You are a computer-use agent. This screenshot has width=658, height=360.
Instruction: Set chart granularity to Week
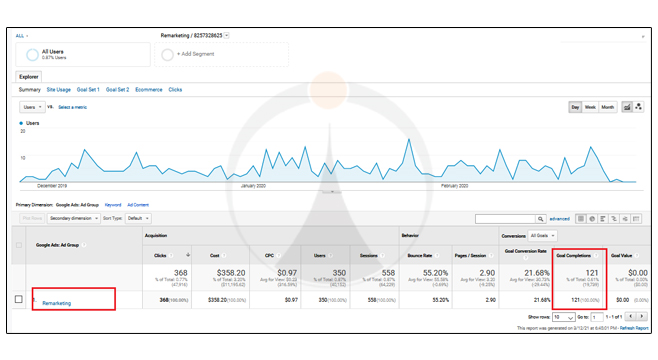[590, 107]
